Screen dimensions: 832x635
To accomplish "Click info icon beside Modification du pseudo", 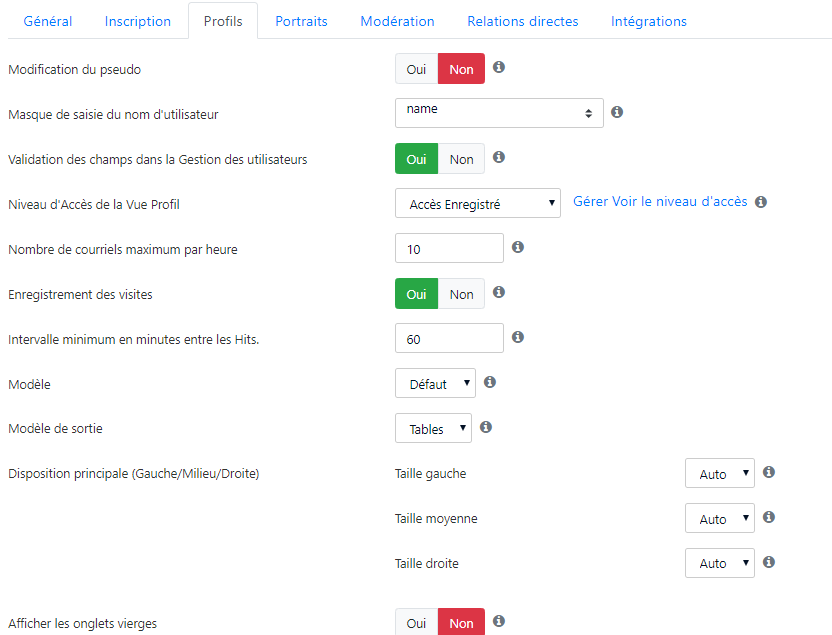I will coord(499,67).
